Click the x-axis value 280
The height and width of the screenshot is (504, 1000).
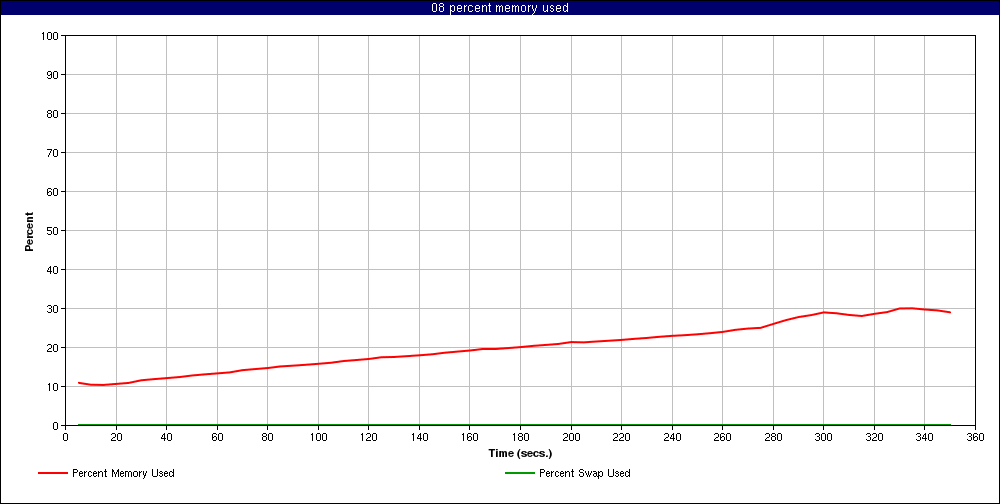click(774, 437)
